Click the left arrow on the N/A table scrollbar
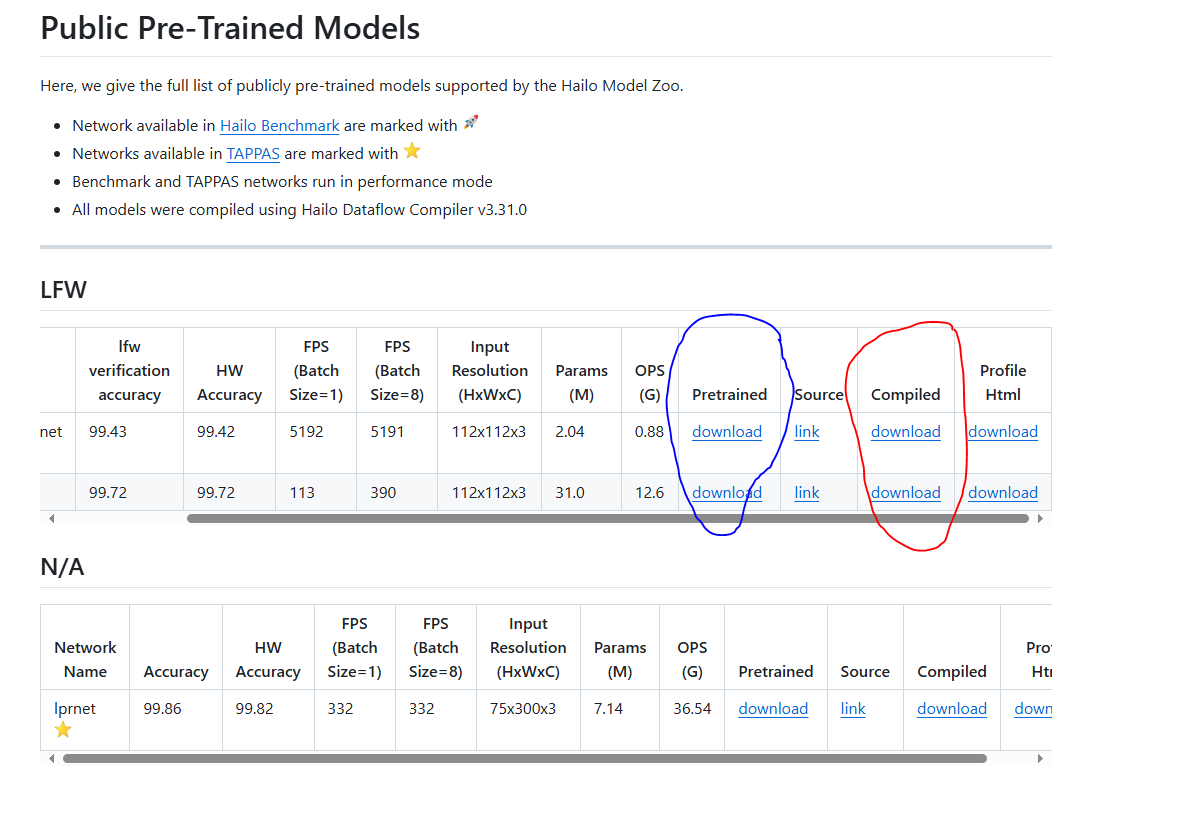 [x=50, y=758]
